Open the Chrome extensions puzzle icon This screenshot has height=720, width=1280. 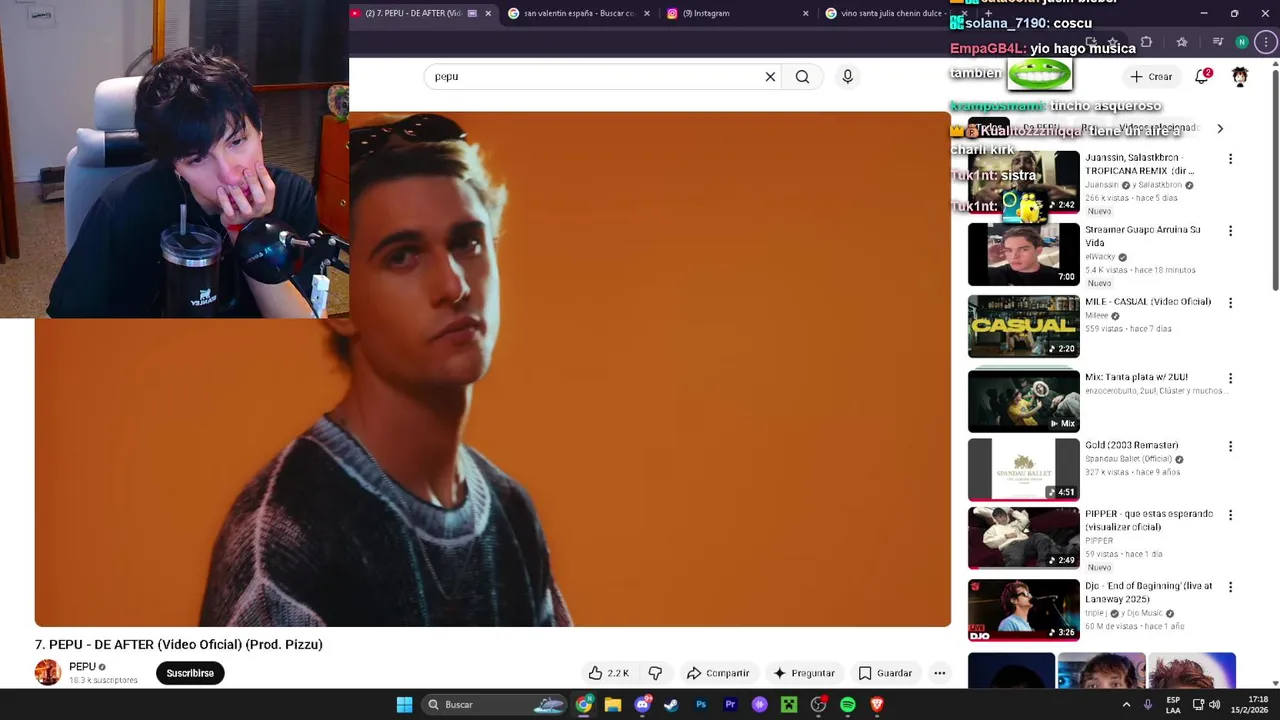(1146, 42)
